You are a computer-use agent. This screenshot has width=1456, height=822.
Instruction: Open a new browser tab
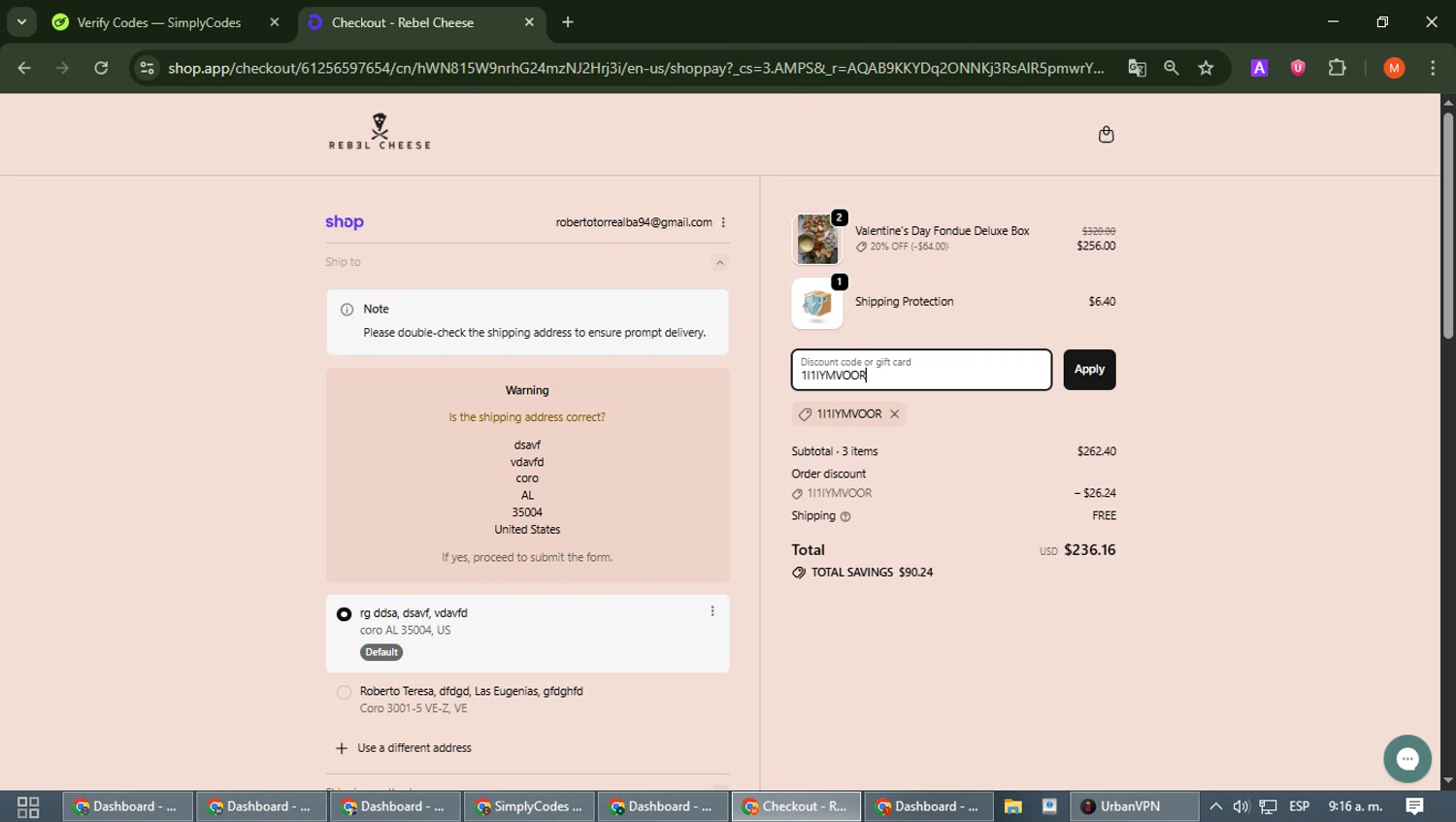coord(568,22)
